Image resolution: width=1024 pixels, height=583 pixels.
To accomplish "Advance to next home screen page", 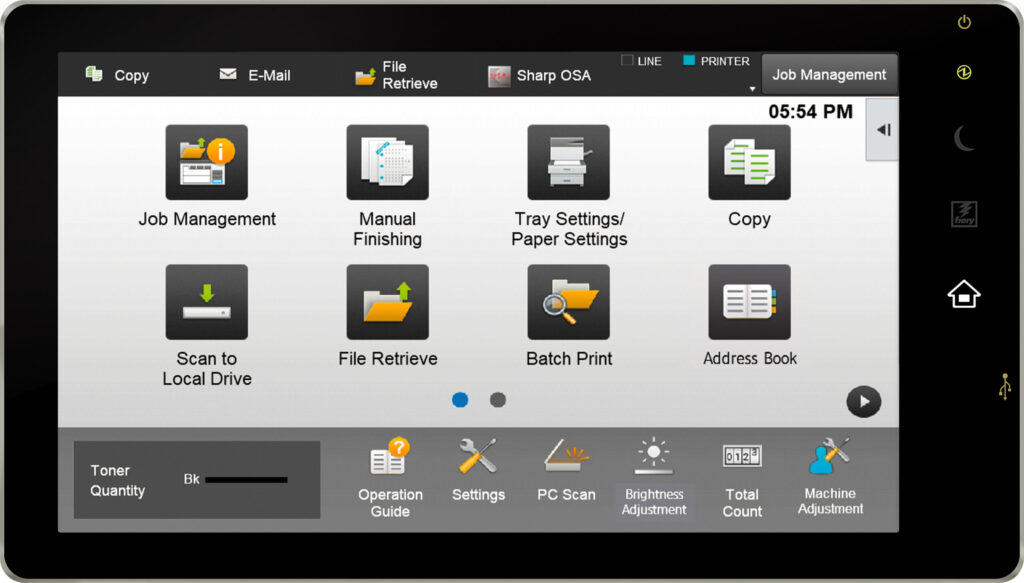I will pos(863,401).
